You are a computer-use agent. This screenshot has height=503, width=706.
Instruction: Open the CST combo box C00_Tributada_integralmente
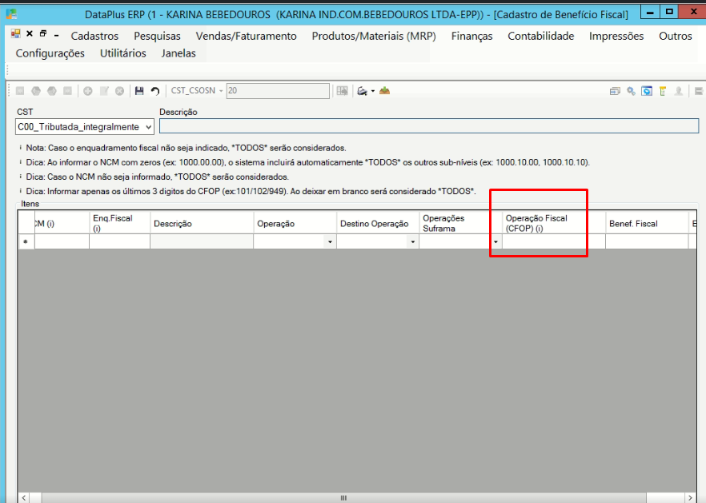pos(85,127)
